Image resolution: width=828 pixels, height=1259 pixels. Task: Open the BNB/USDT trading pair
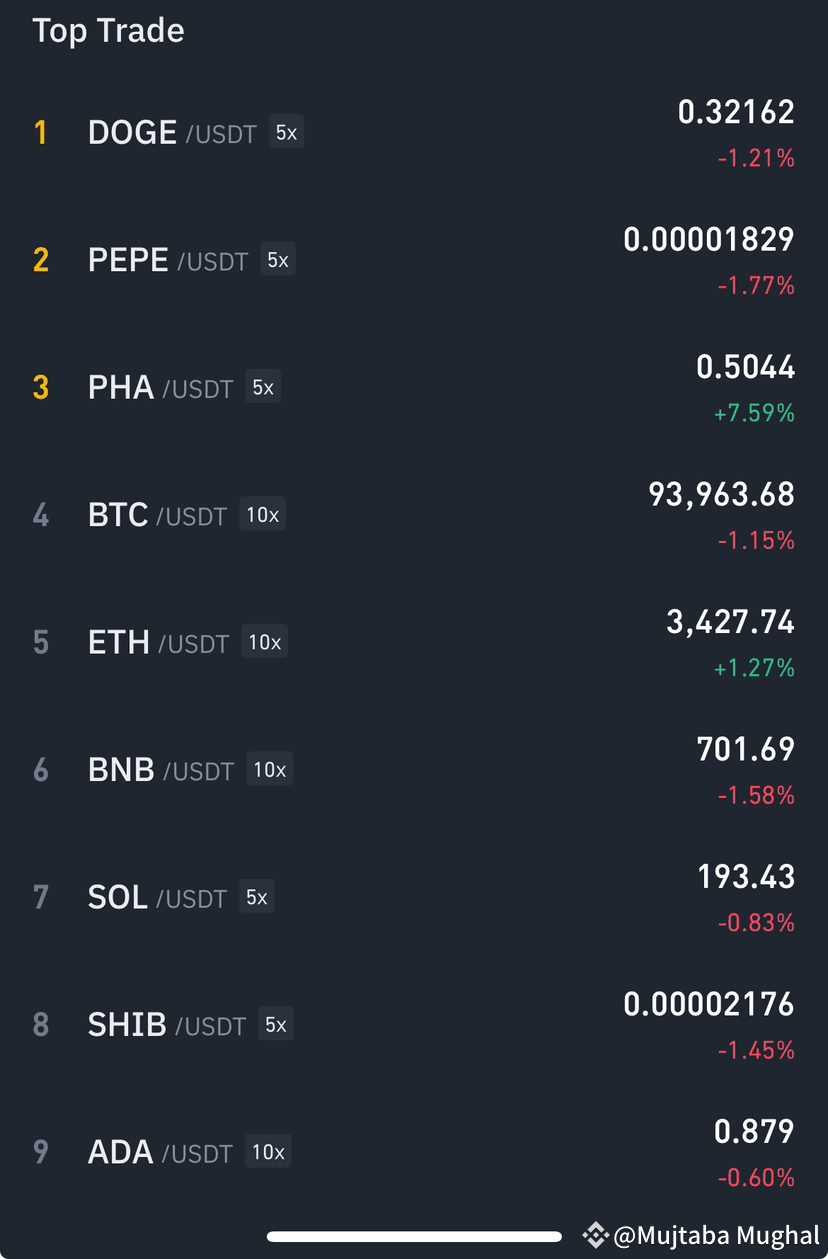(414, 769)
